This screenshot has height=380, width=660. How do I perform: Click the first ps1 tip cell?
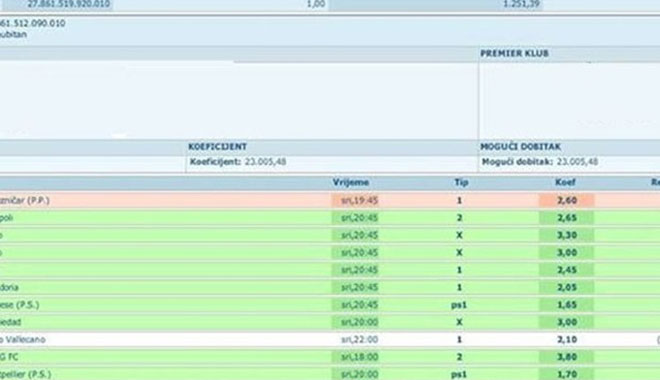click(459, 305)
